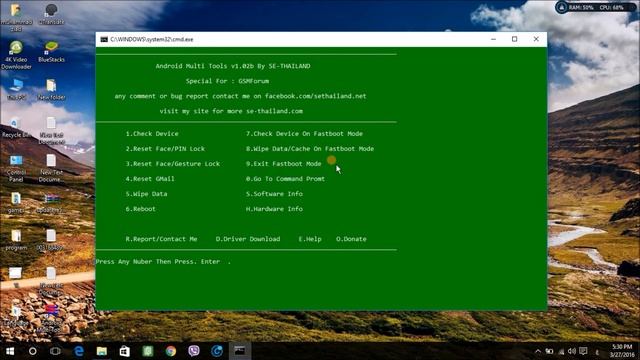Click the "2.Reset Face/PIN Lock" line

click(165, 149)
